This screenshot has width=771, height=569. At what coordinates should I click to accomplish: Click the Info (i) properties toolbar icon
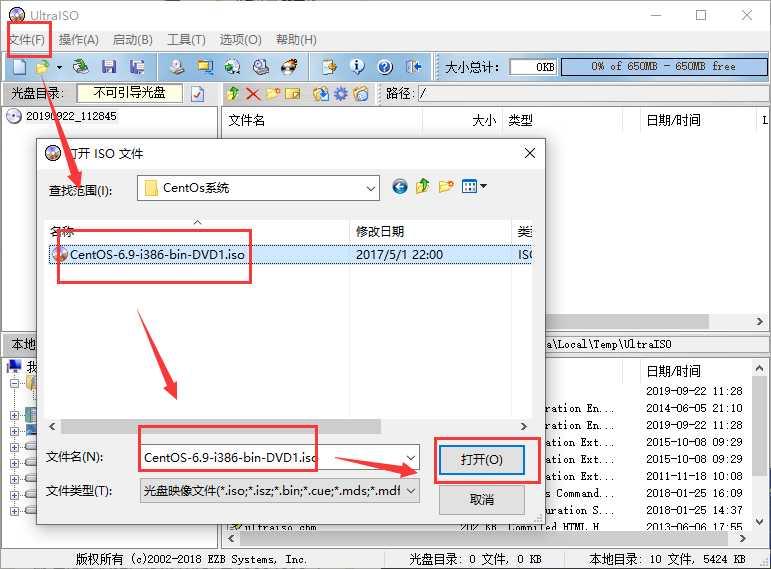(x=357, y=66)
